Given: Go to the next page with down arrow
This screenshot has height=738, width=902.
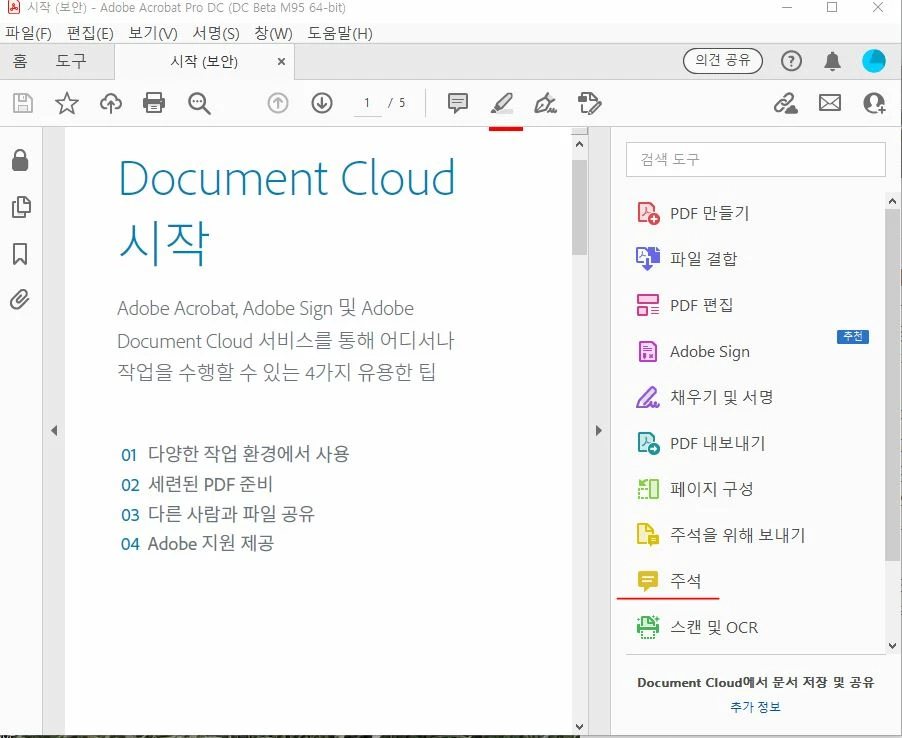Looking at the screenshot, I should (322, 104).
